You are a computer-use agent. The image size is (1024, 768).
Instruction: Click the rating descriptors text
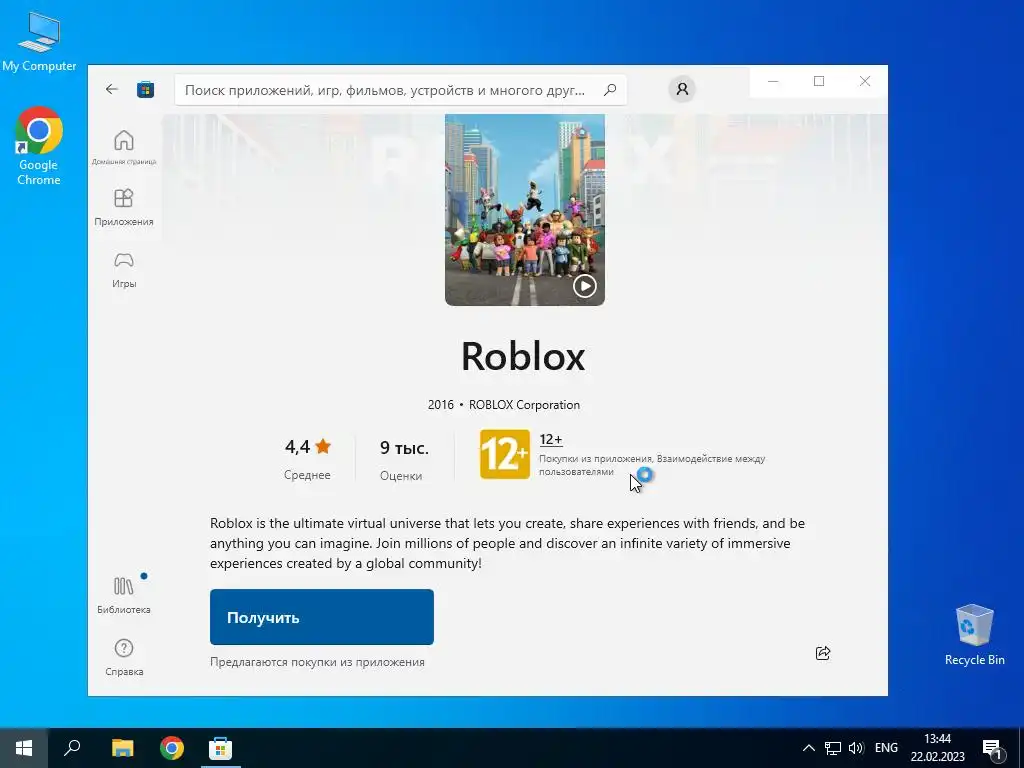652,465
